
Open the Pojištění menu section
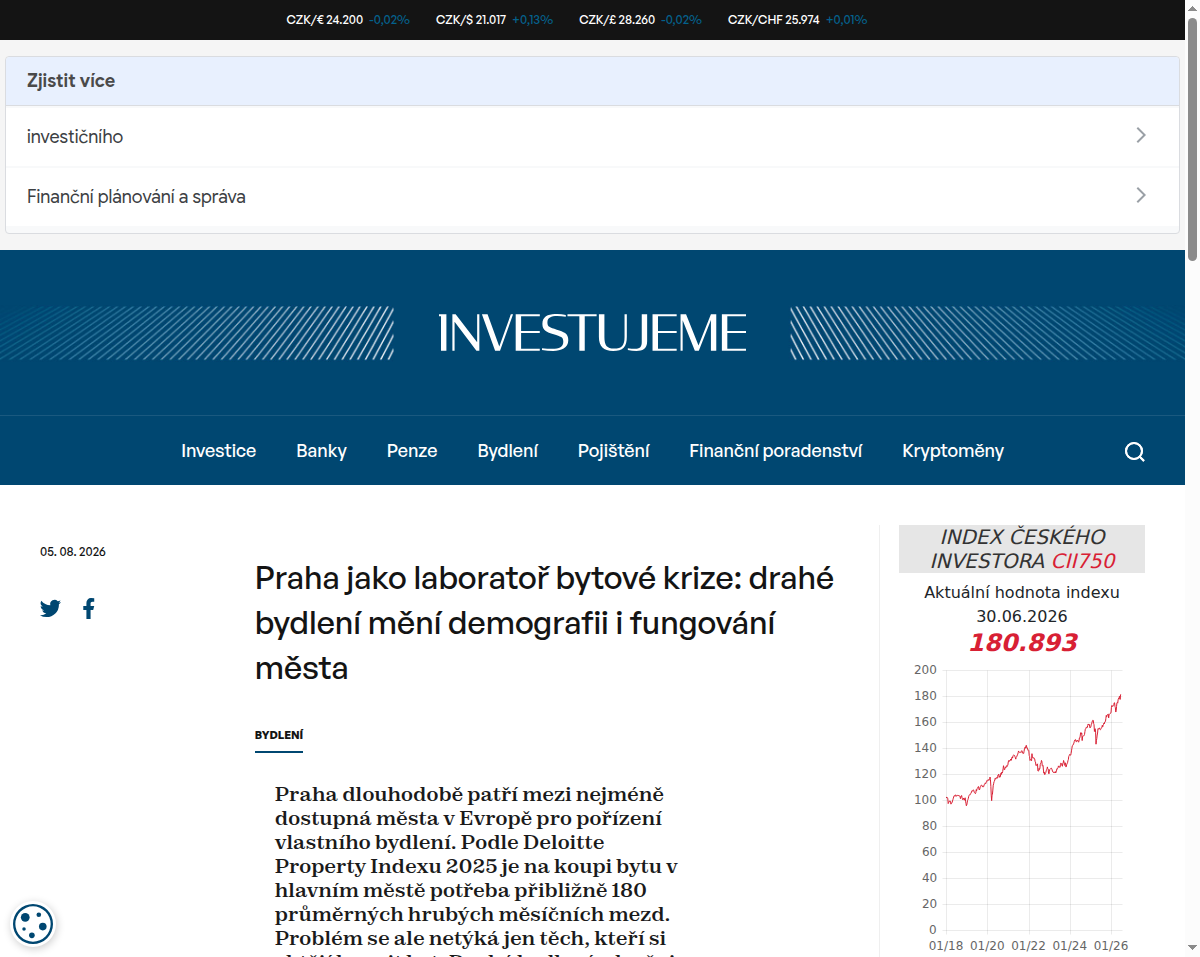click(614, 451)
